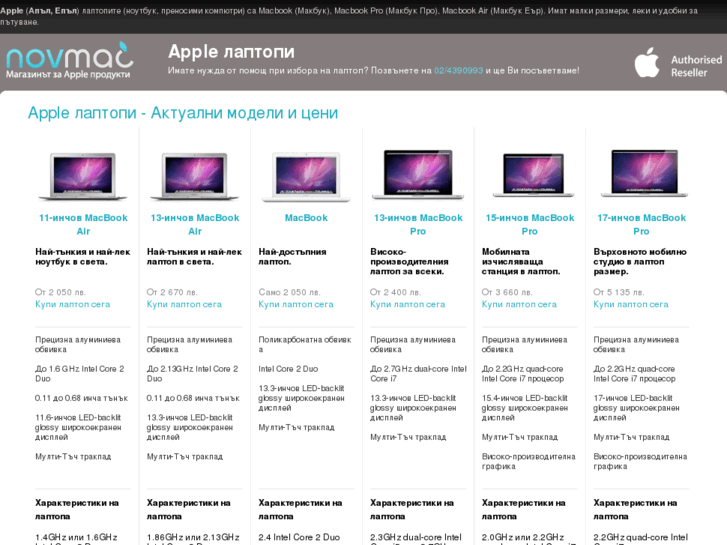Click 'До 2.7GHz dual-core Intel Core i7' spec
The image size is (727, 545).
click(x=418, y=373)
